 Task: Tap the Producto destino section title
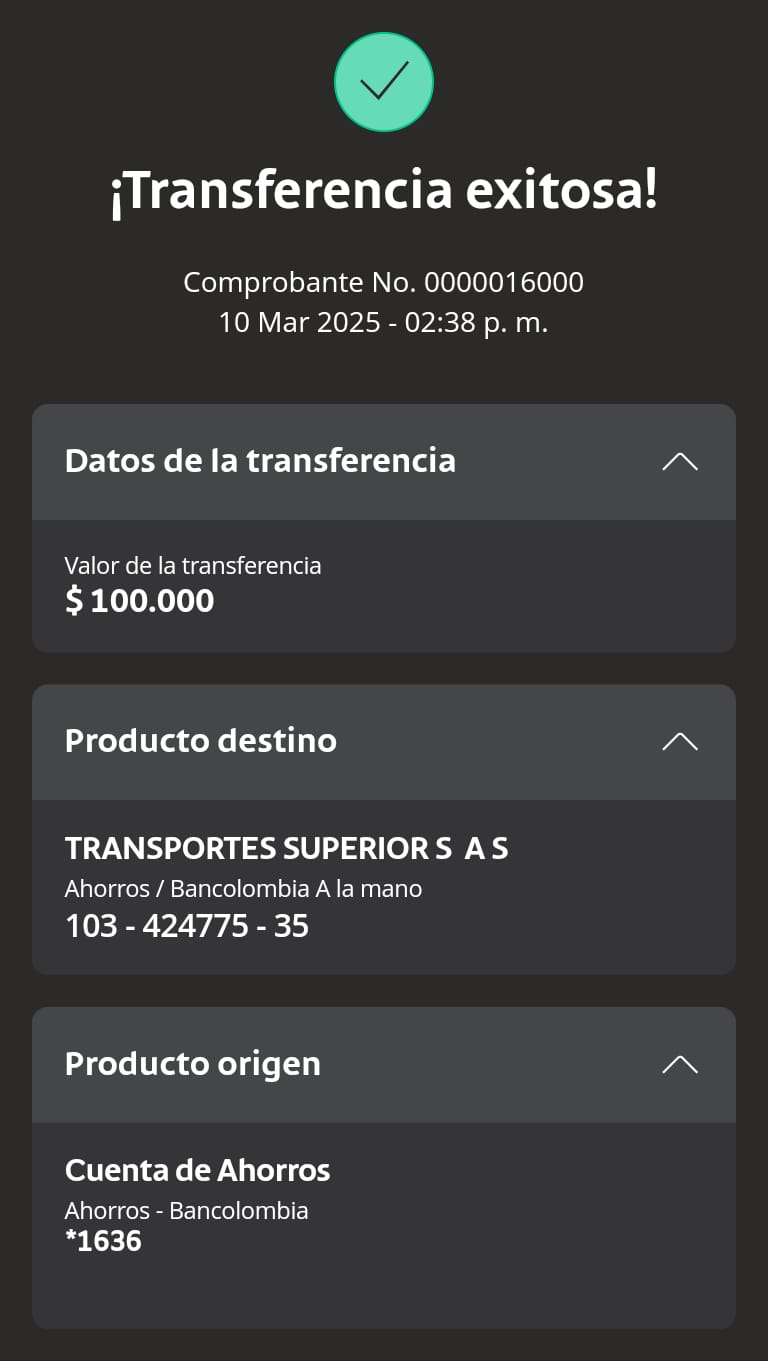(201, 741)
